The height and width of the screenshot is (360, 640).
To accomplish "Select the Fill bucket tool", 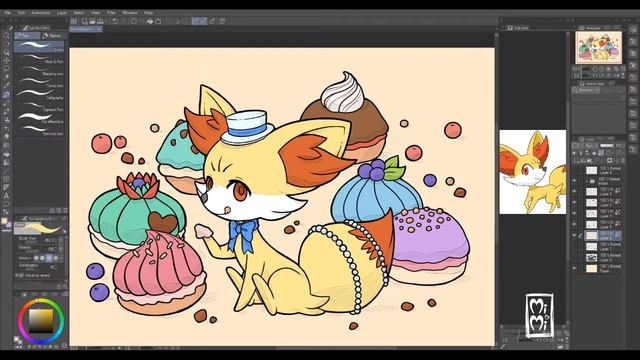I will (x=6, y=154).
